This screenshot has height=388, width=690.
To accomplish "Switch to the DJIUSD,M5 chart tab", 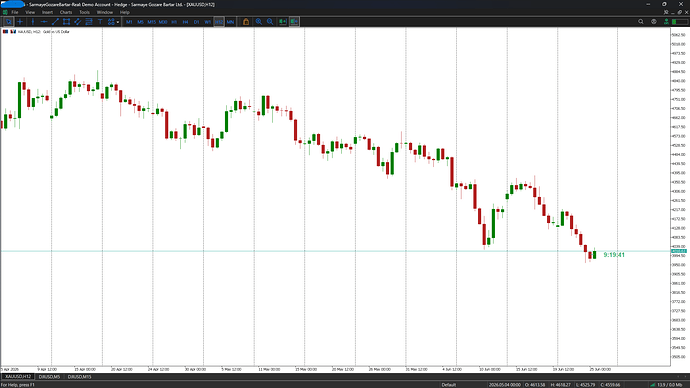I will [x=49, y=377].
